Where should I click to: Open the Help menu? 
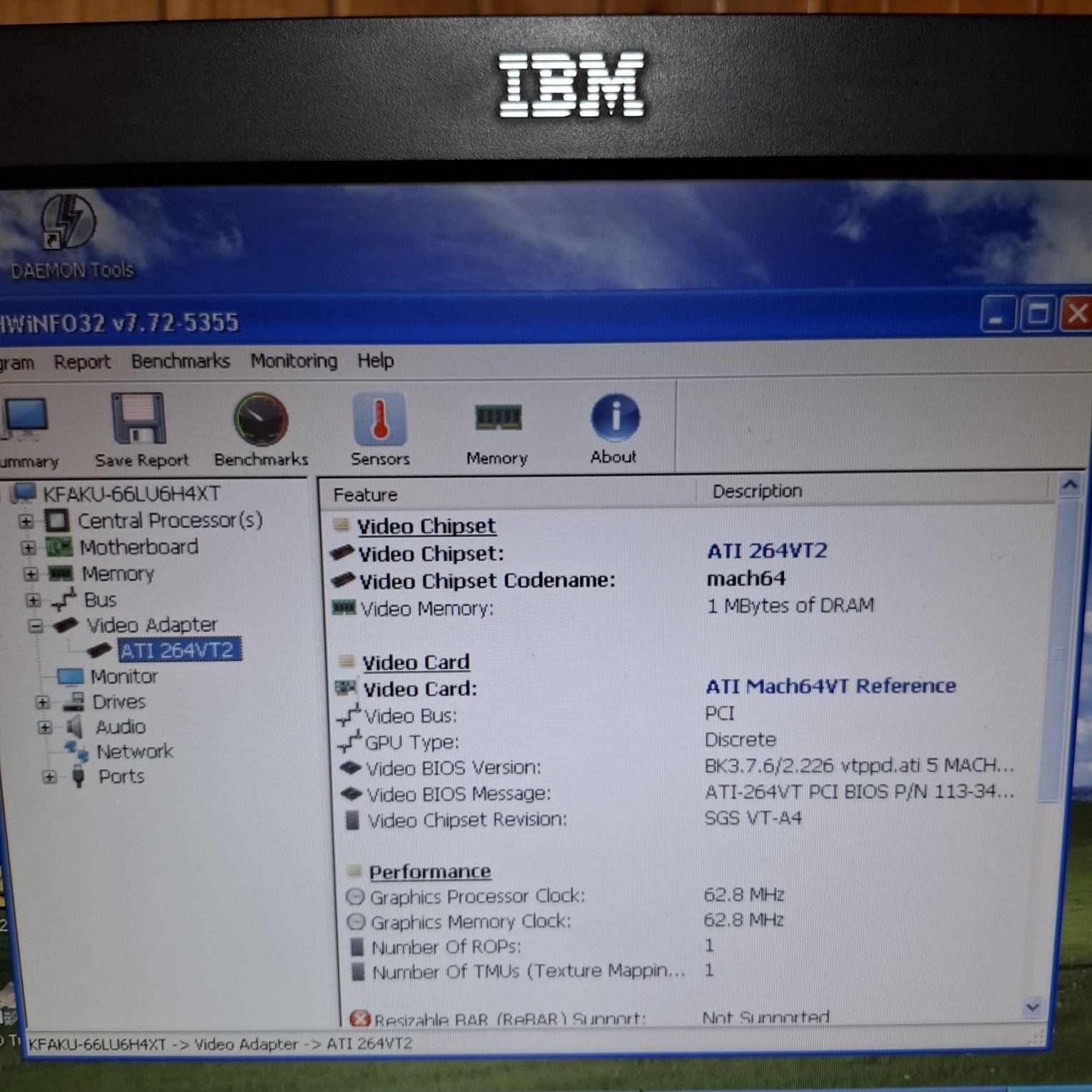(x=375, y=360)
